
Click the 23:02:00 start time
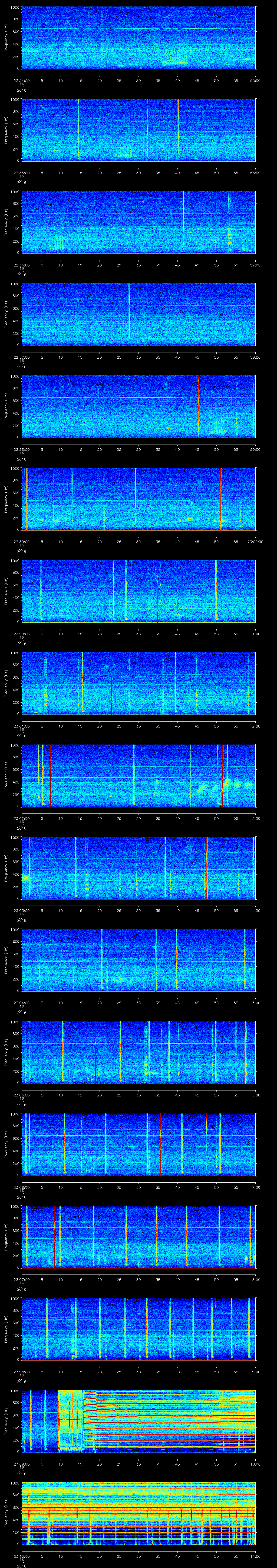(x=21, y=818)
